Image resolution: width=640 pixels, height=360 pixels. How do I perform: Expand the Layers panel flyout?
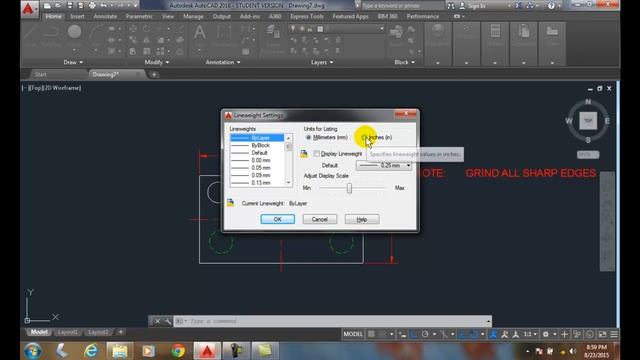(322, 62)
